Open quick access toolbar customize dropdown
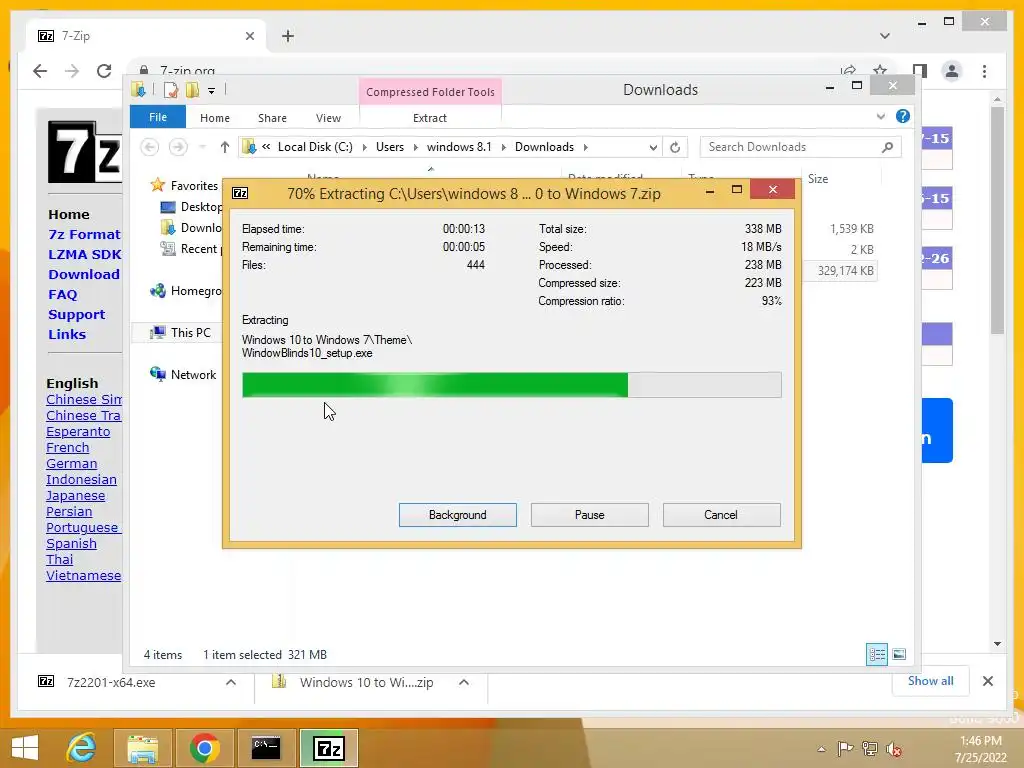Viewport: 1024px width, 768px height. point(212,91)
